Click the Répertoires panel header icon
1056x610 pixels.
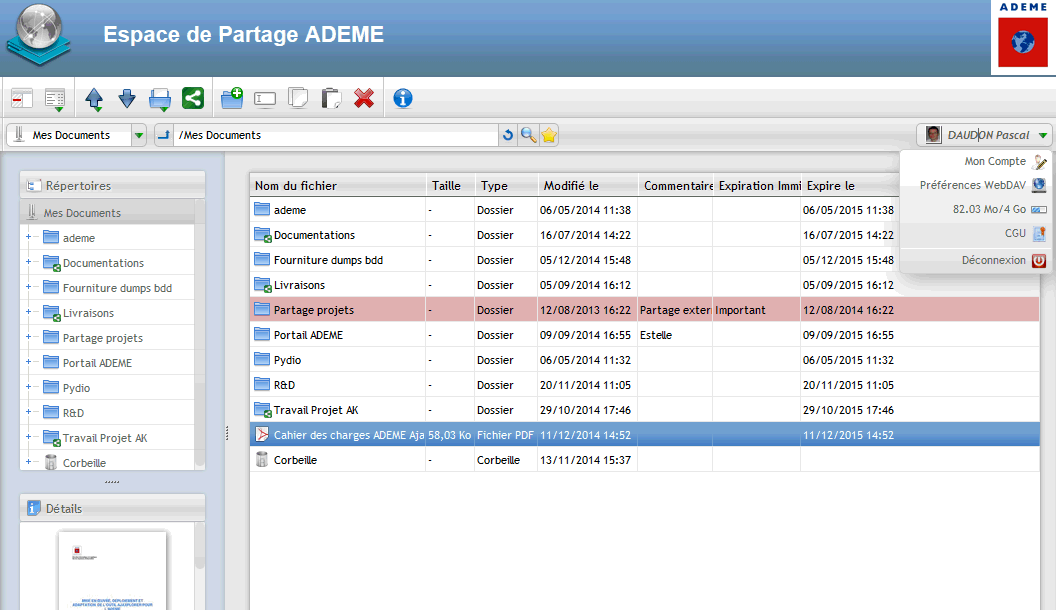tap(32, 185)
